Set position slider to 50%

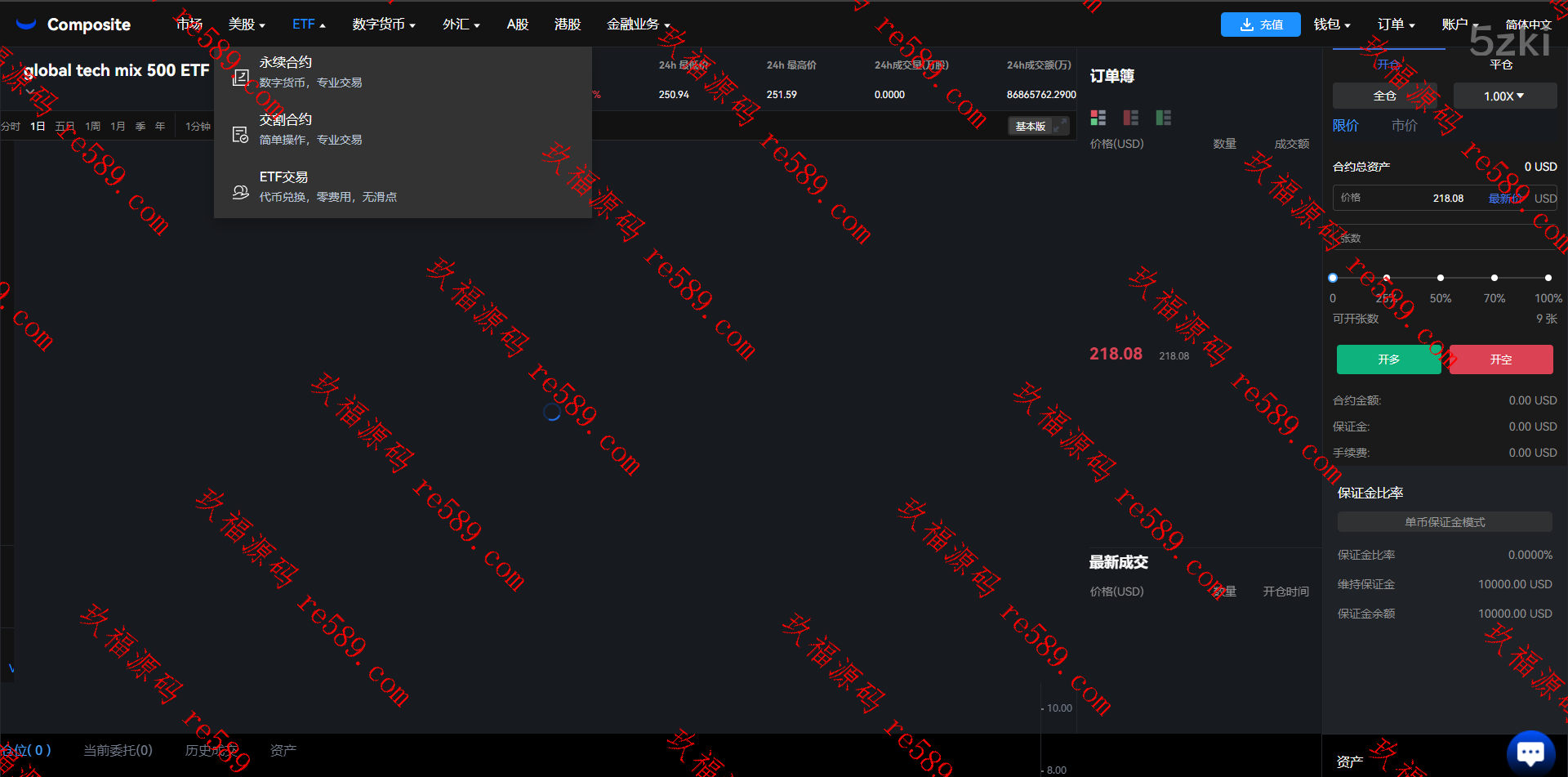coord(1440,278)
